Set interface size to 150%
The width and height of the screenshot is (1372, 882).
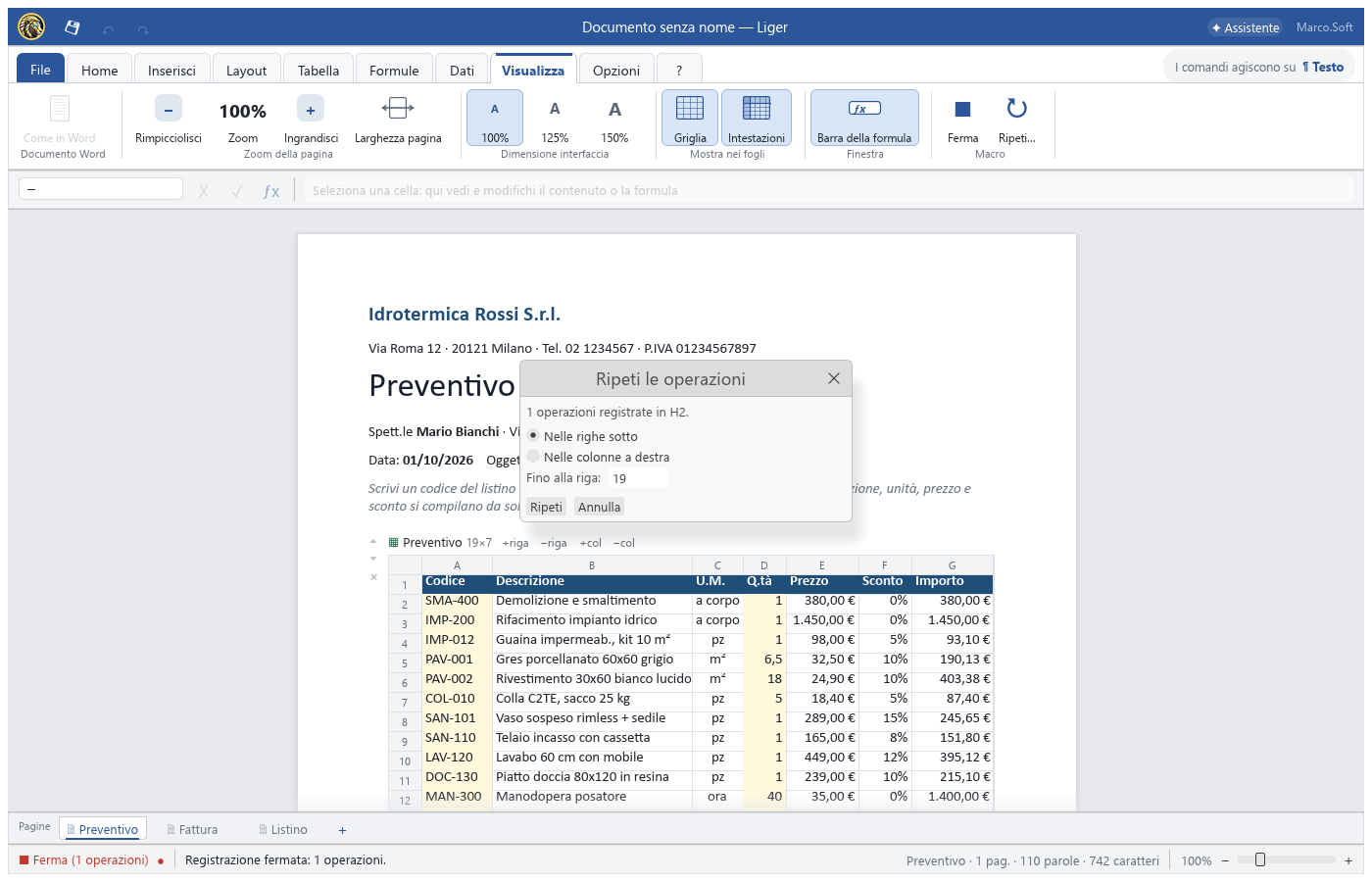click(x=614, y=118)
